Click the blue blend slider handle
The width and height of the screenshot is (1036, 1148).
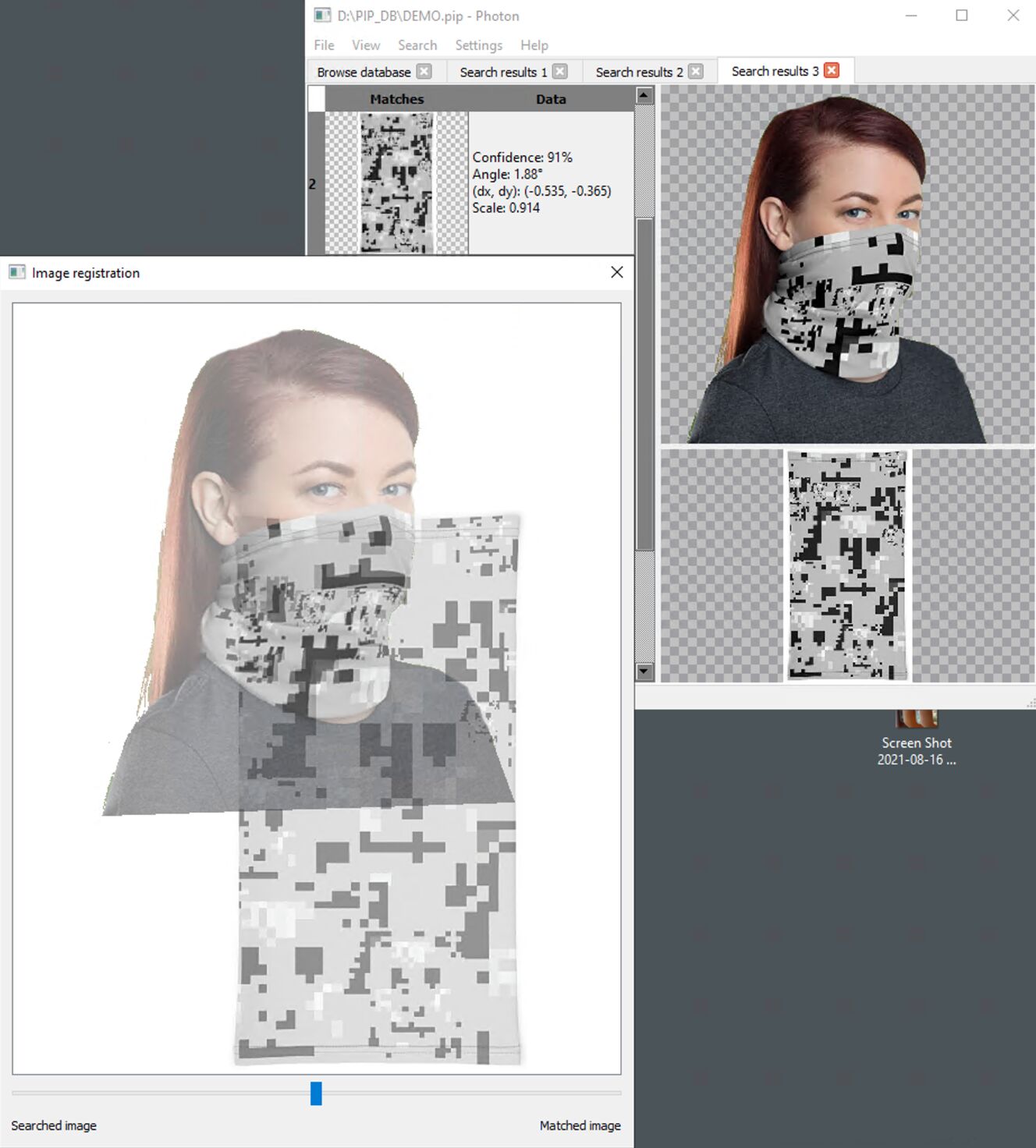click(x=316, y=1093)
